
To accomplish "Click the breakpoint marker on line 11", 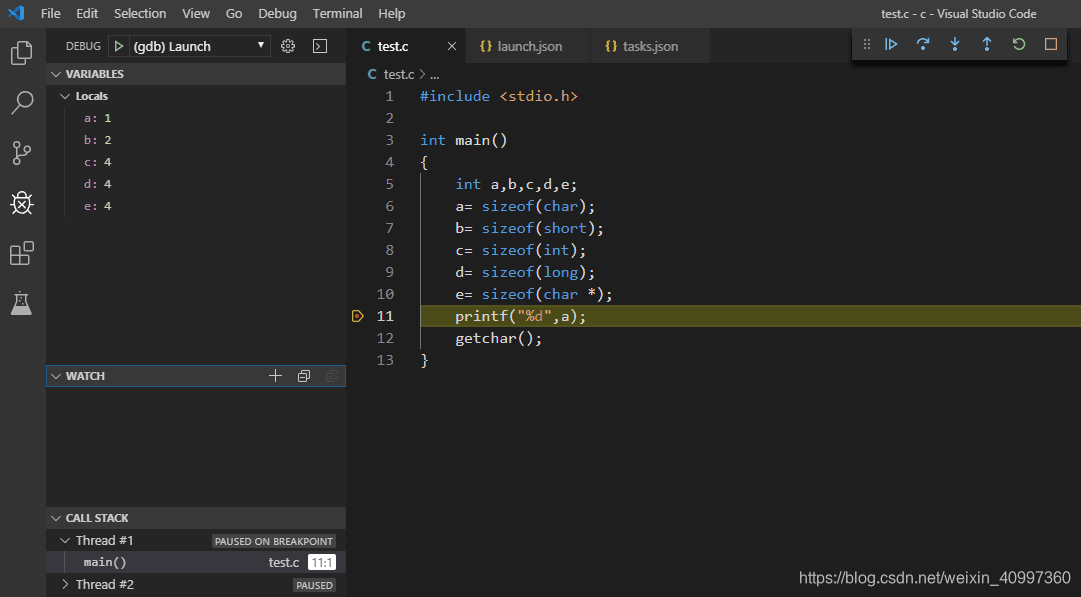I will click(357, 316).
